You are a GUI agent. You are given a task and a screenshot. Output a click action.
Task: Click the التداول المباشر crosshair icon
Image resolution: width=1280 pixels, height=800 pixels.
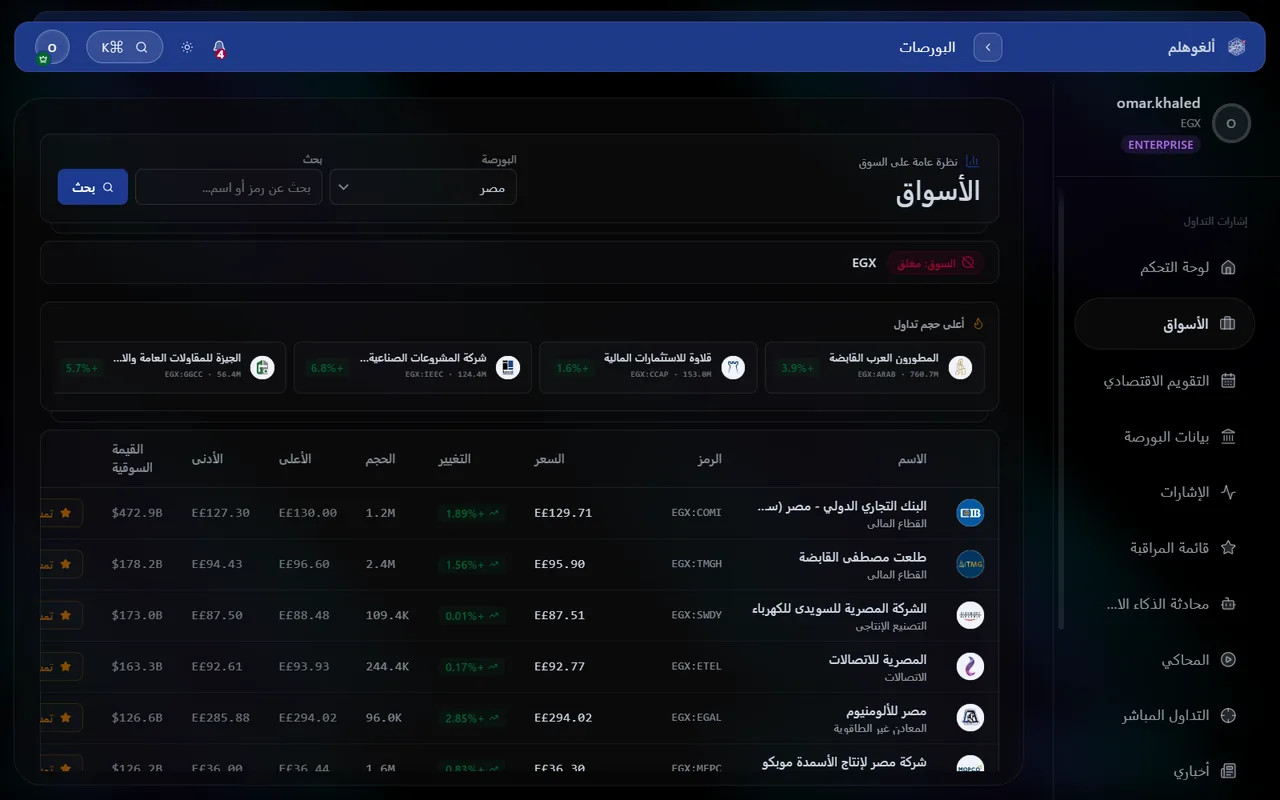coord(1229,716)
